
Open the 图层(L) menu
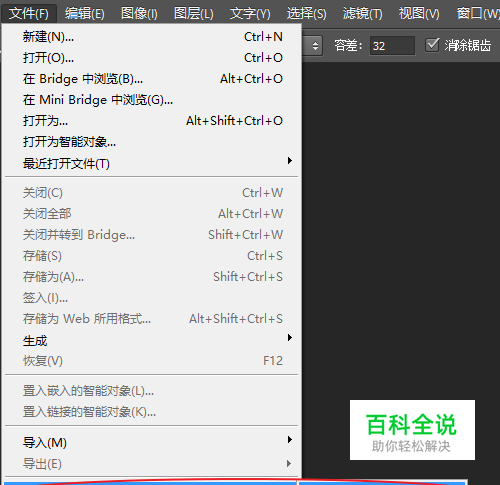click(x=194, y=14)
